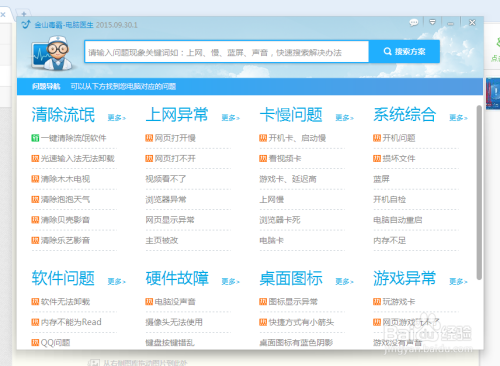Open the feedback speech bubble icon
The height and width of the screenshot is (366, 500).
click(x=414, y=23)
